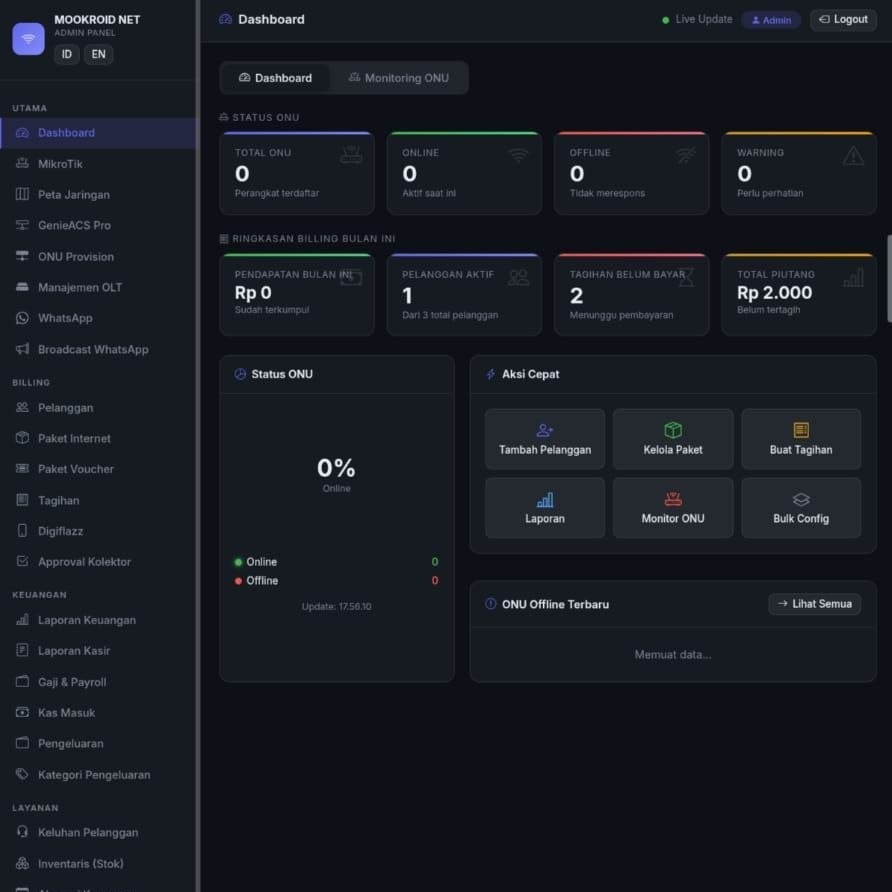Switch language to EN
Screen dimensions: 892x892
(98, 55)
